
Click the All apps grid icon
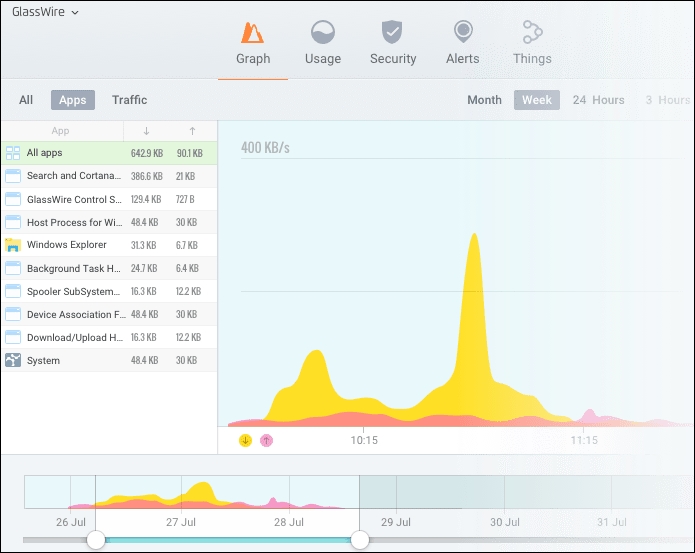(x=13, y=153)
